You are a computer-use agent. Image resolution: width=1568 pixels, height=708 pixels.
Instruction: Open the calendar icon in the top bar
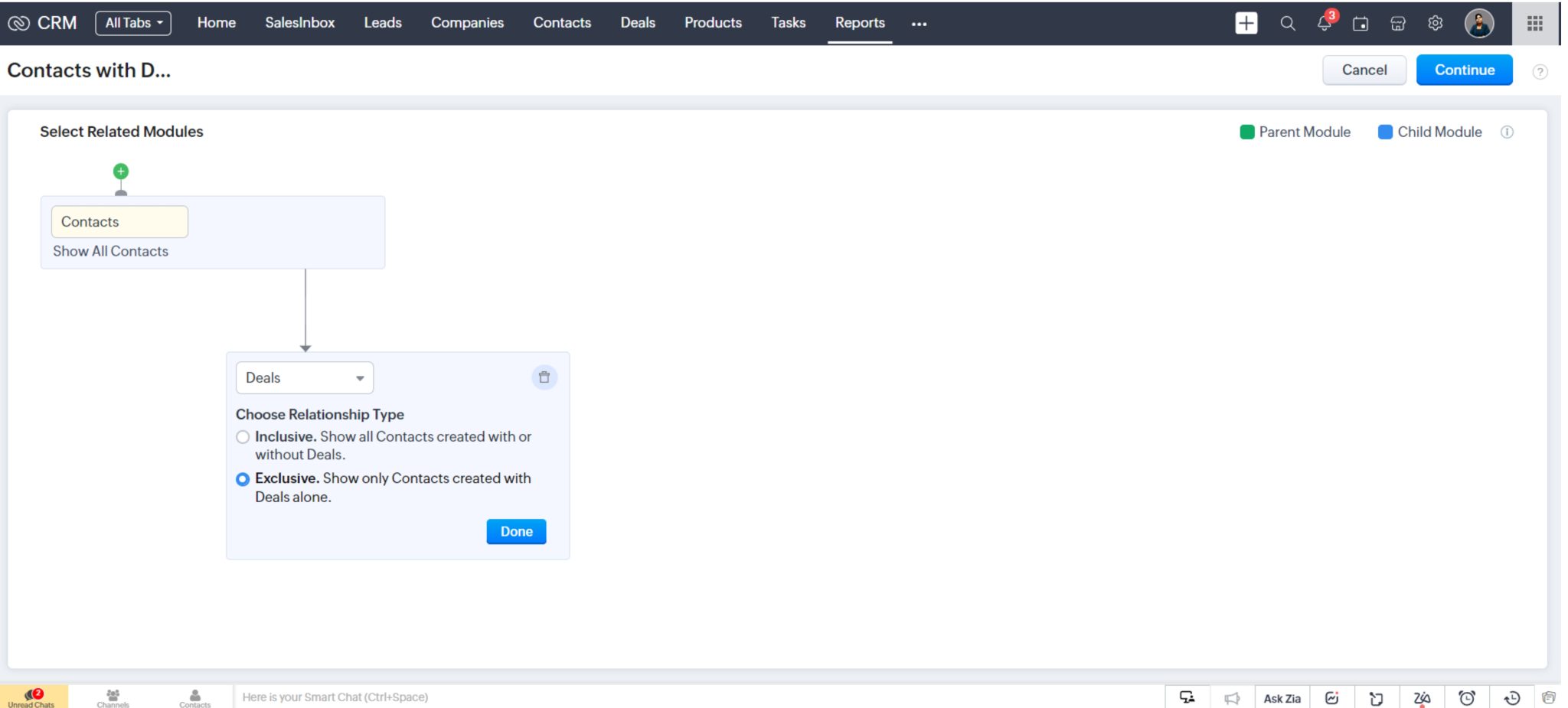tap(1361, 23)
